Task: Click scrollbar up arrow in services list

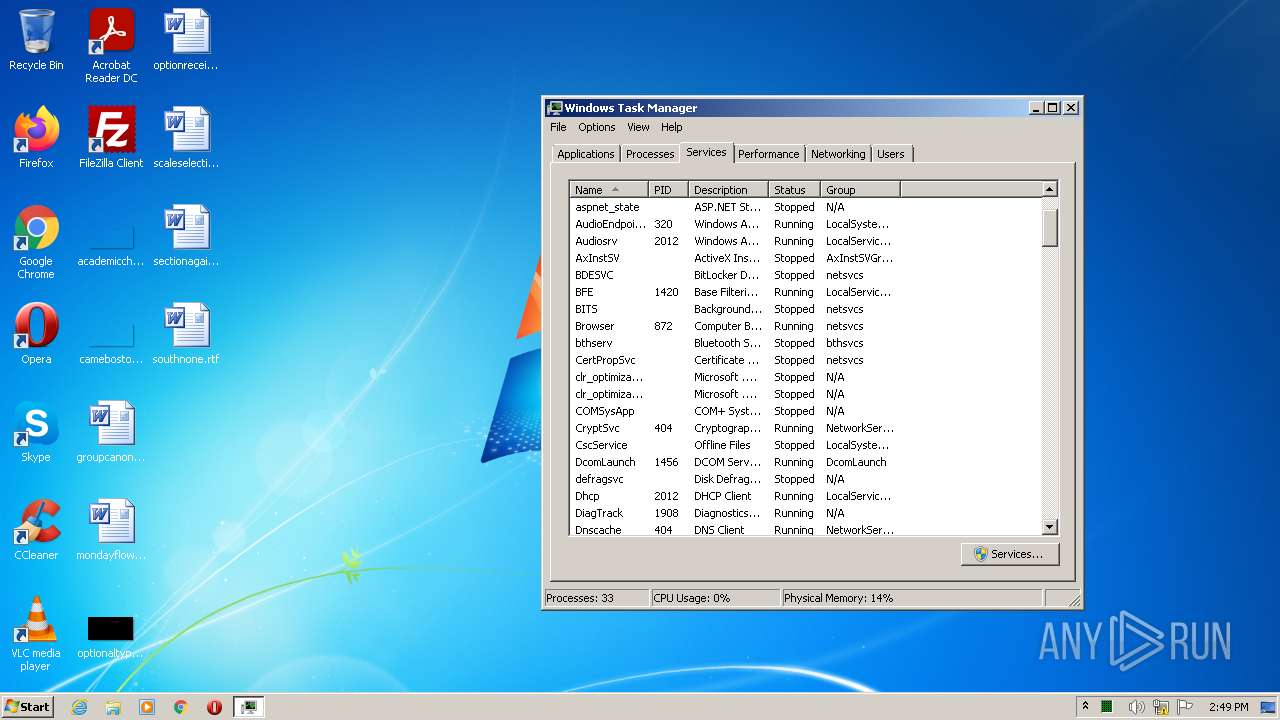Action: pos(1049,189)
